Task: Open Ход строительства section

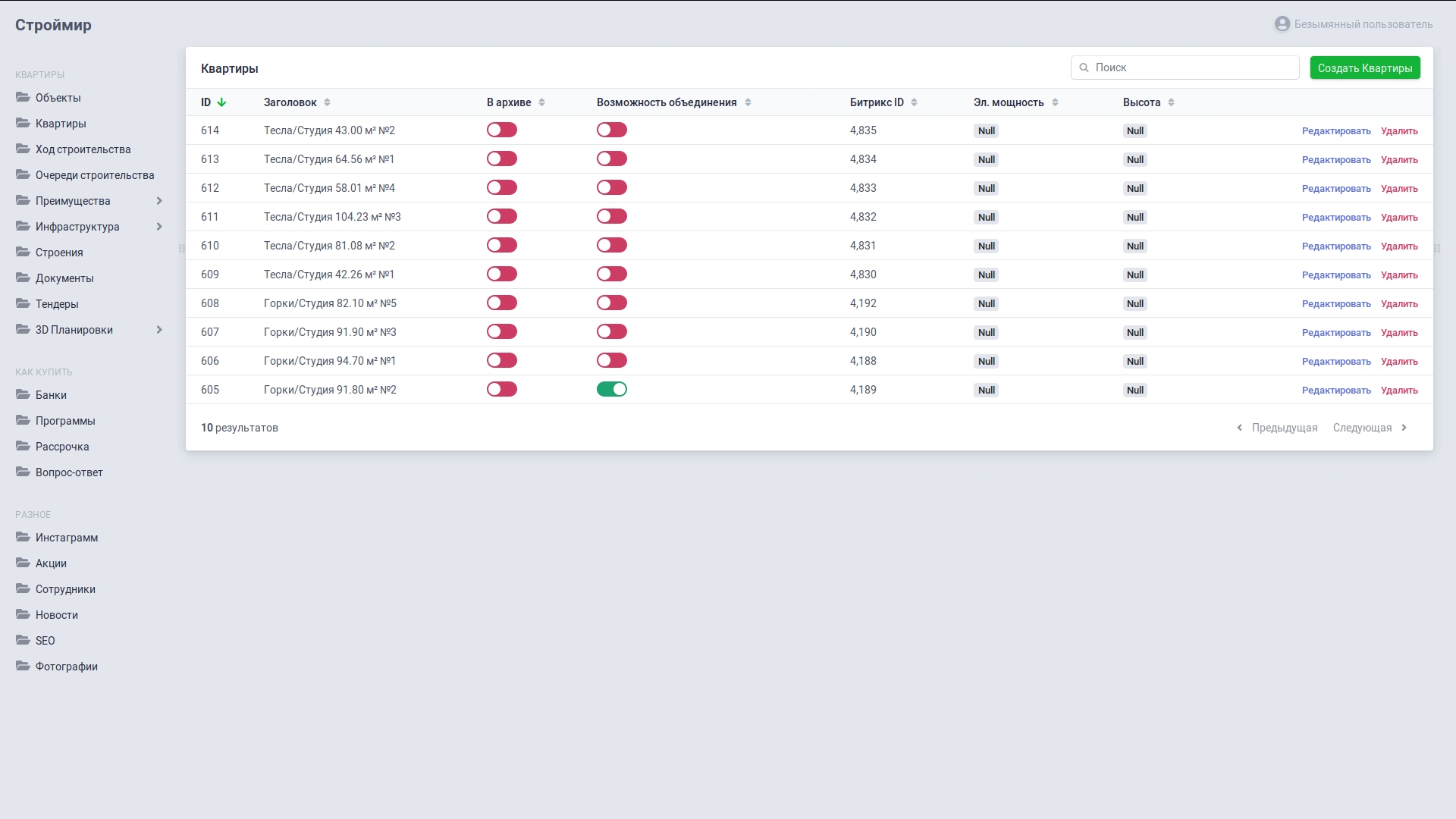Action: click(83, 149)
